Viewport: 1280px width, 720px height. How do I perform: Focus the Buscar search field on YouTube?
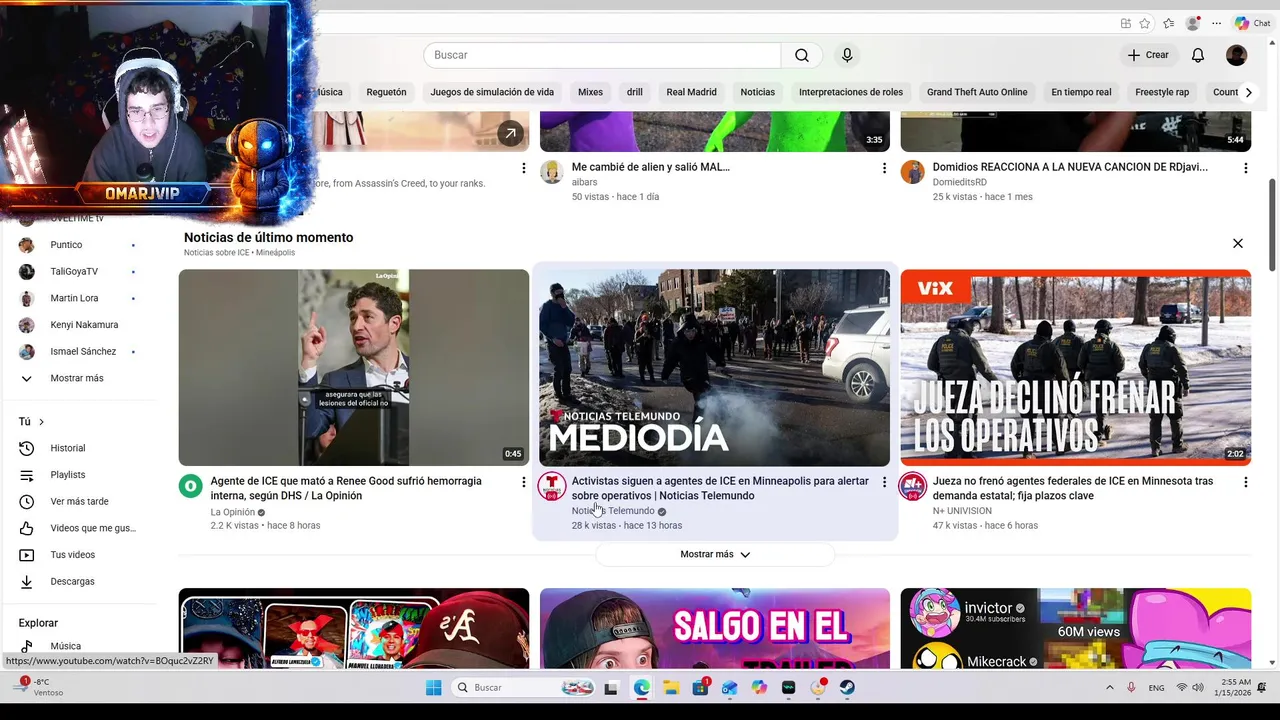pos(602,55)
